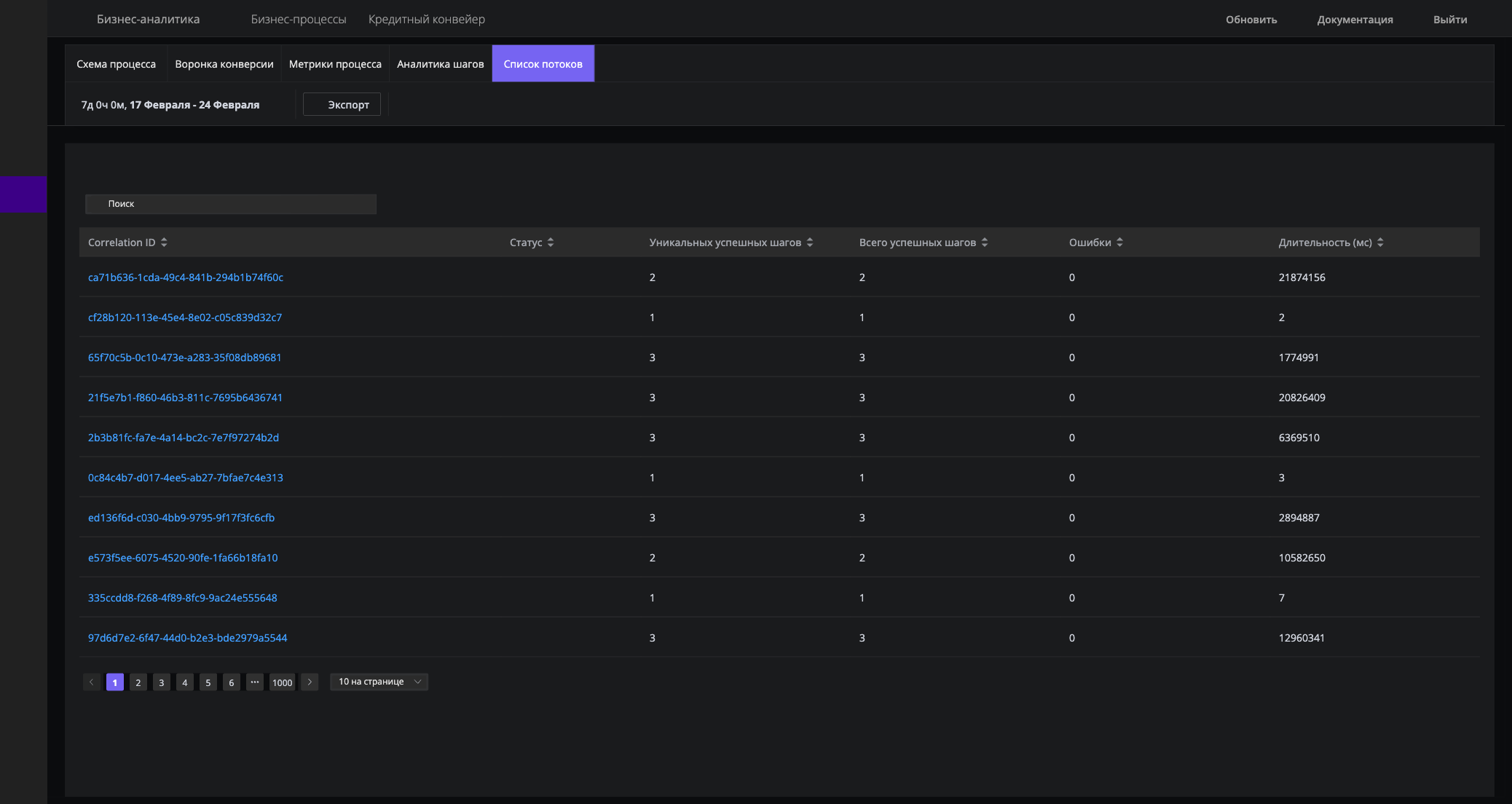Click Обновить in the header

point(1251,20)
